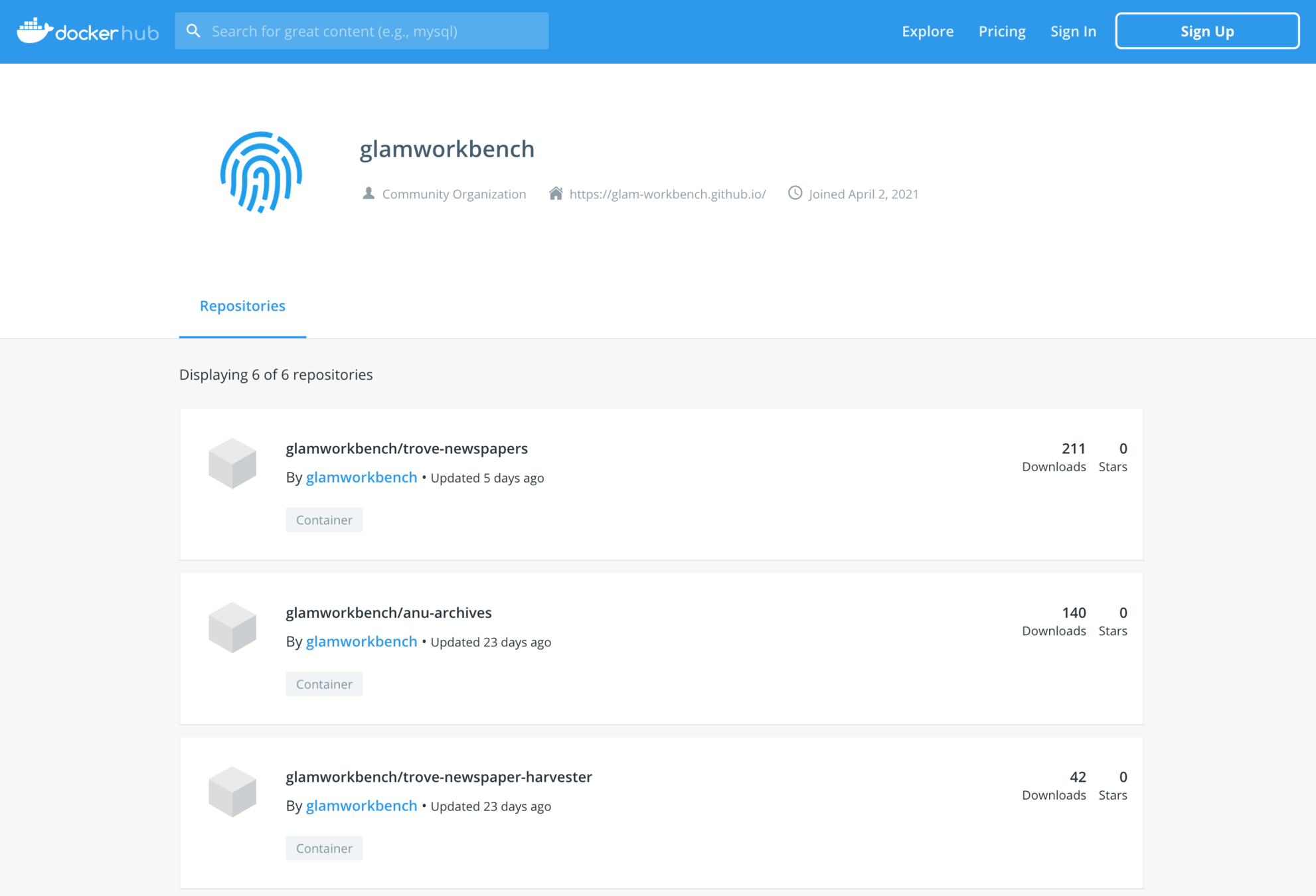
Task: Open the glamworkbench/trove-newspaper-harvester repository
Action: coord(438,777)
